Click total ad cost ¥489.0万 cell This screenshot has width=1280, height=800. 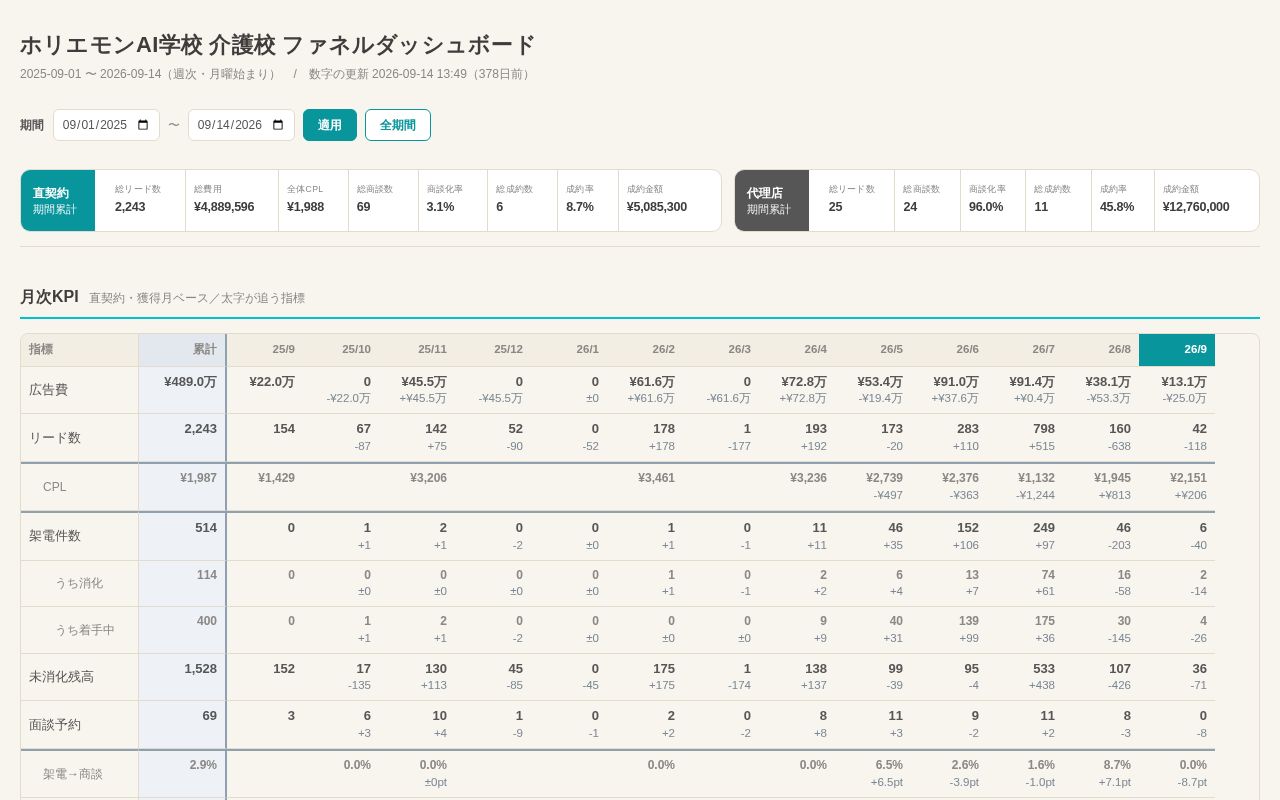[x=182, y=390]
